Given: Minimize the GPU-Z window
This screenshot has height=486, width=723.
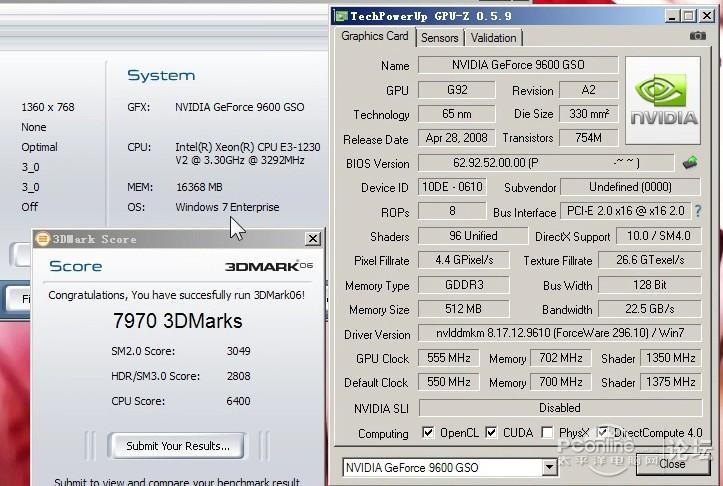Looking at the screenshot, I should (x=672, y=16).
